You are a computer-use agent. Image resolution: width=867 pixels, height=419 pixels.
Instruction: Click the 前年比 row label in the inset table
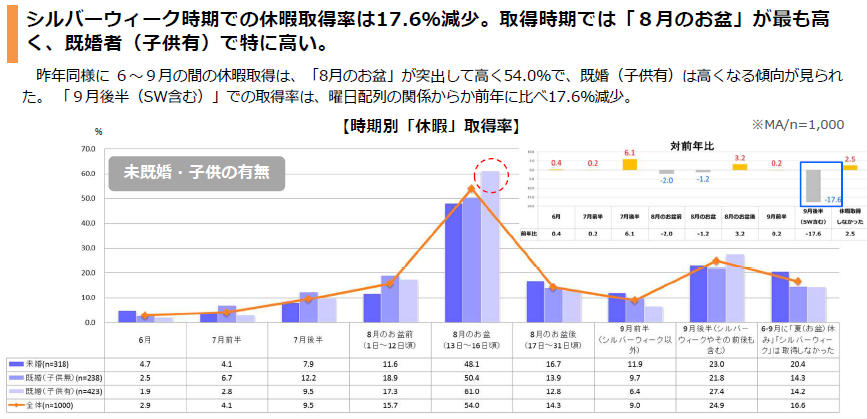[x=529, y=234]
